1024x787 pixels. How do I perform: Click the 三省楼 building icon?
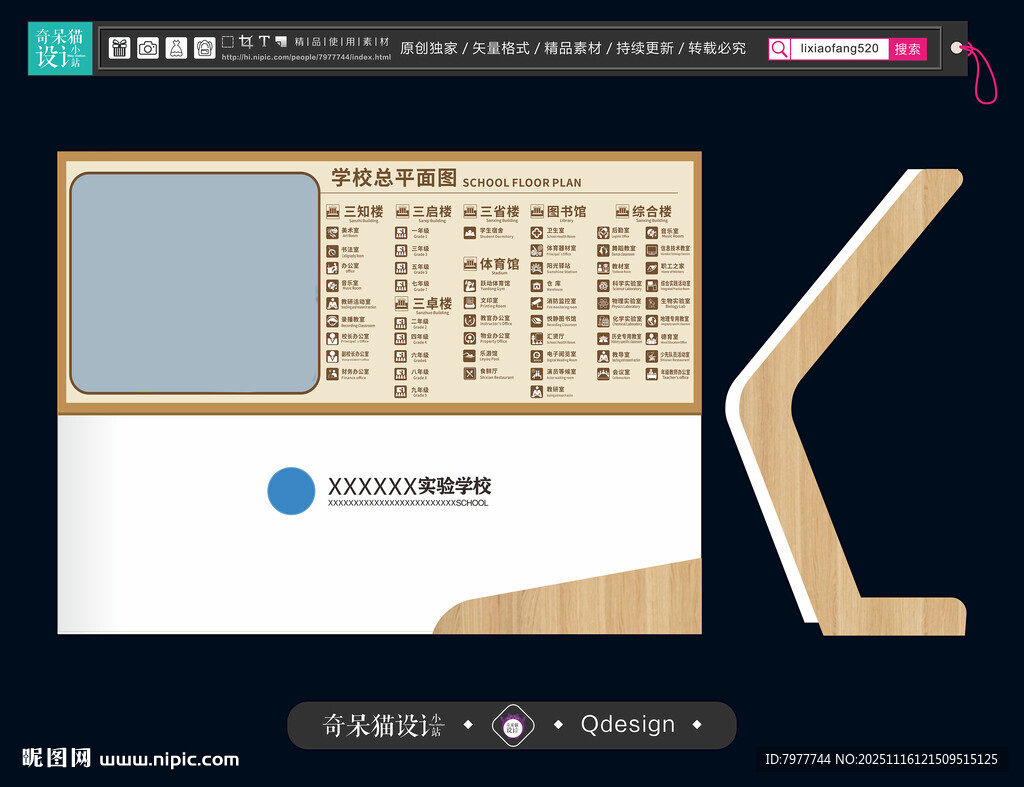(470, 211)
